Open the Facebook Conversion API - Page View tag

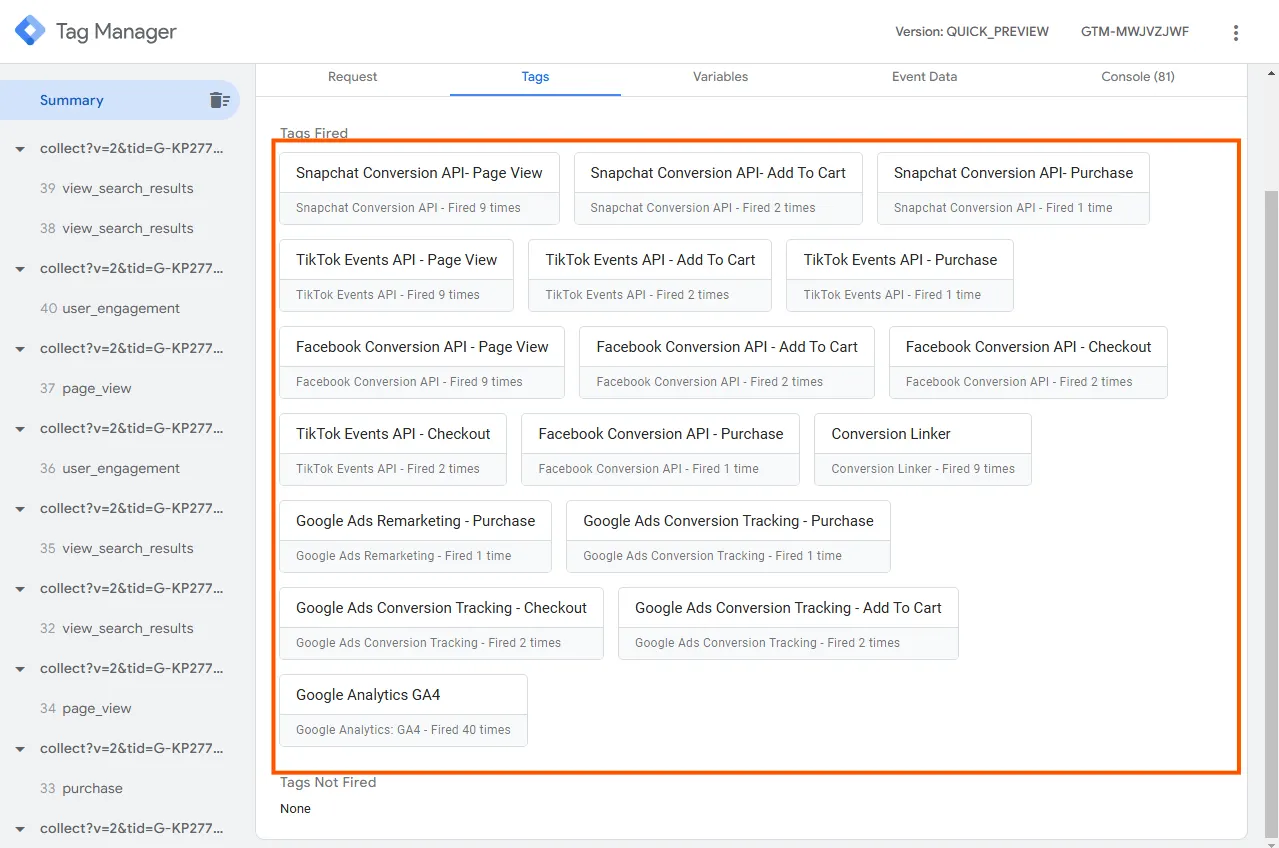pos(422,362)
